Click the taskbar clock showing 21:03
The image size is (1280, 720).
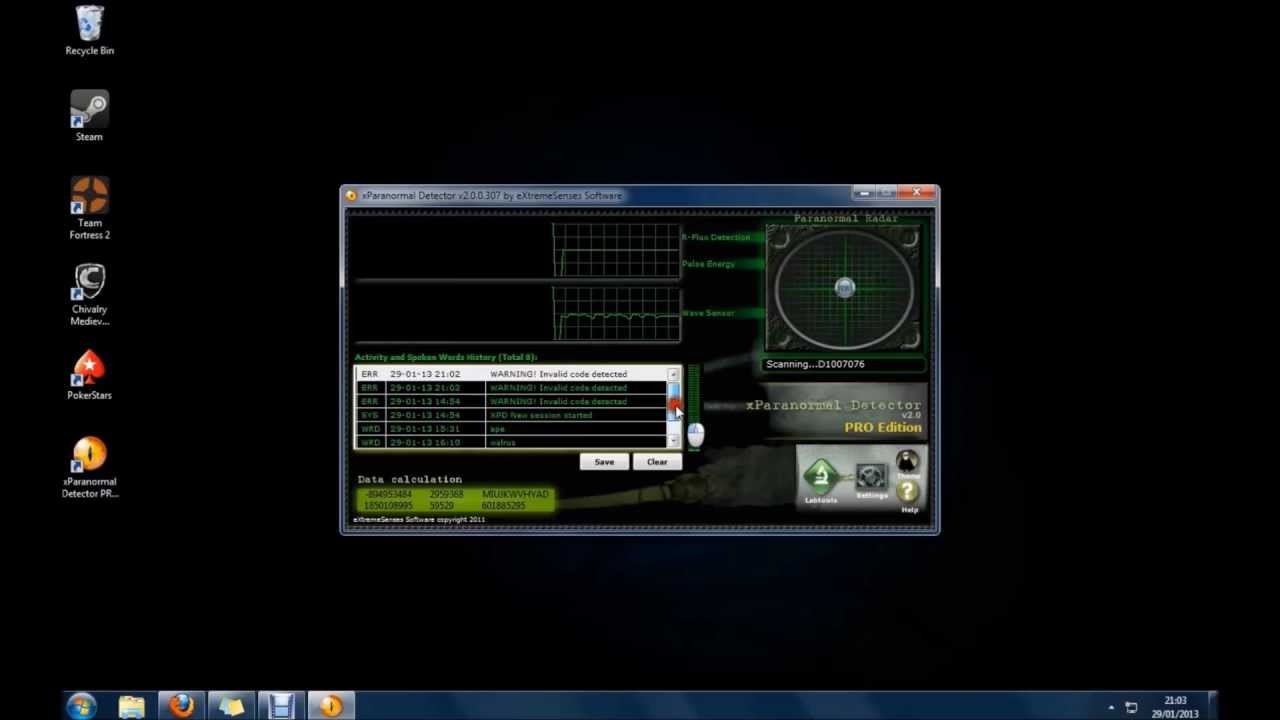[1175, 707]
